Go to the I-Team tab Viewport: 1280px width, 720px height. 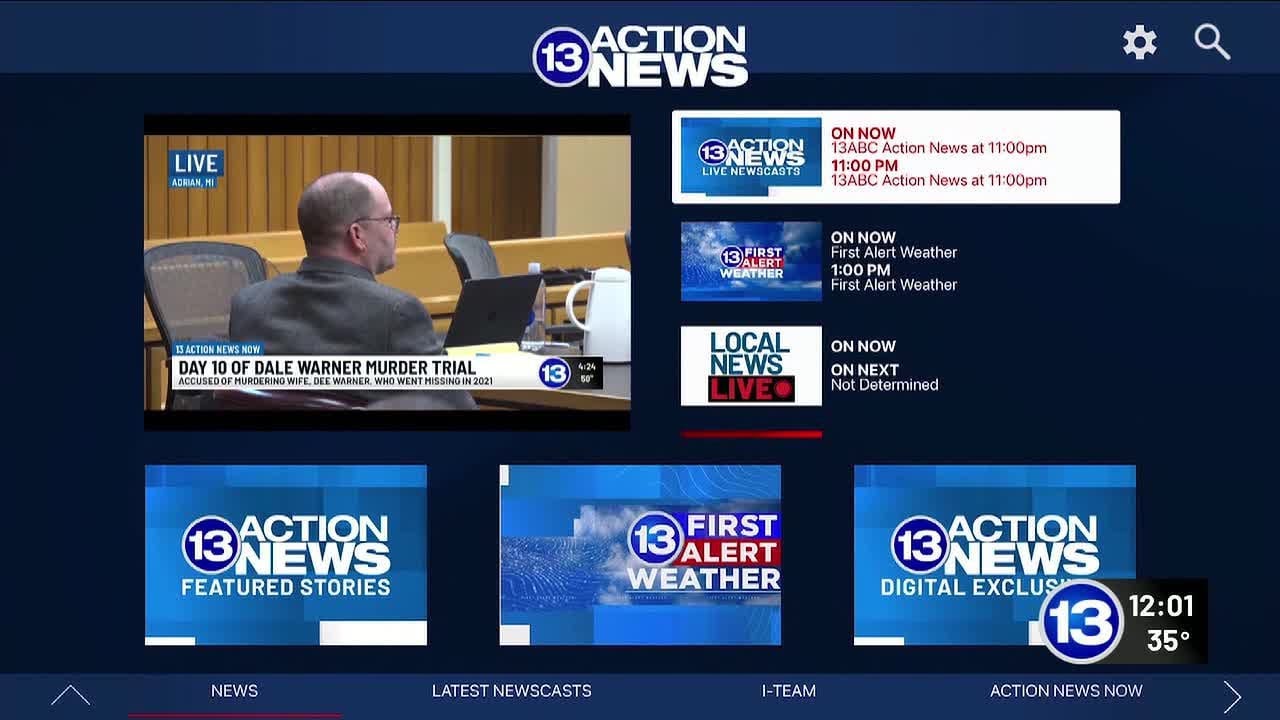tap(789, 691)
